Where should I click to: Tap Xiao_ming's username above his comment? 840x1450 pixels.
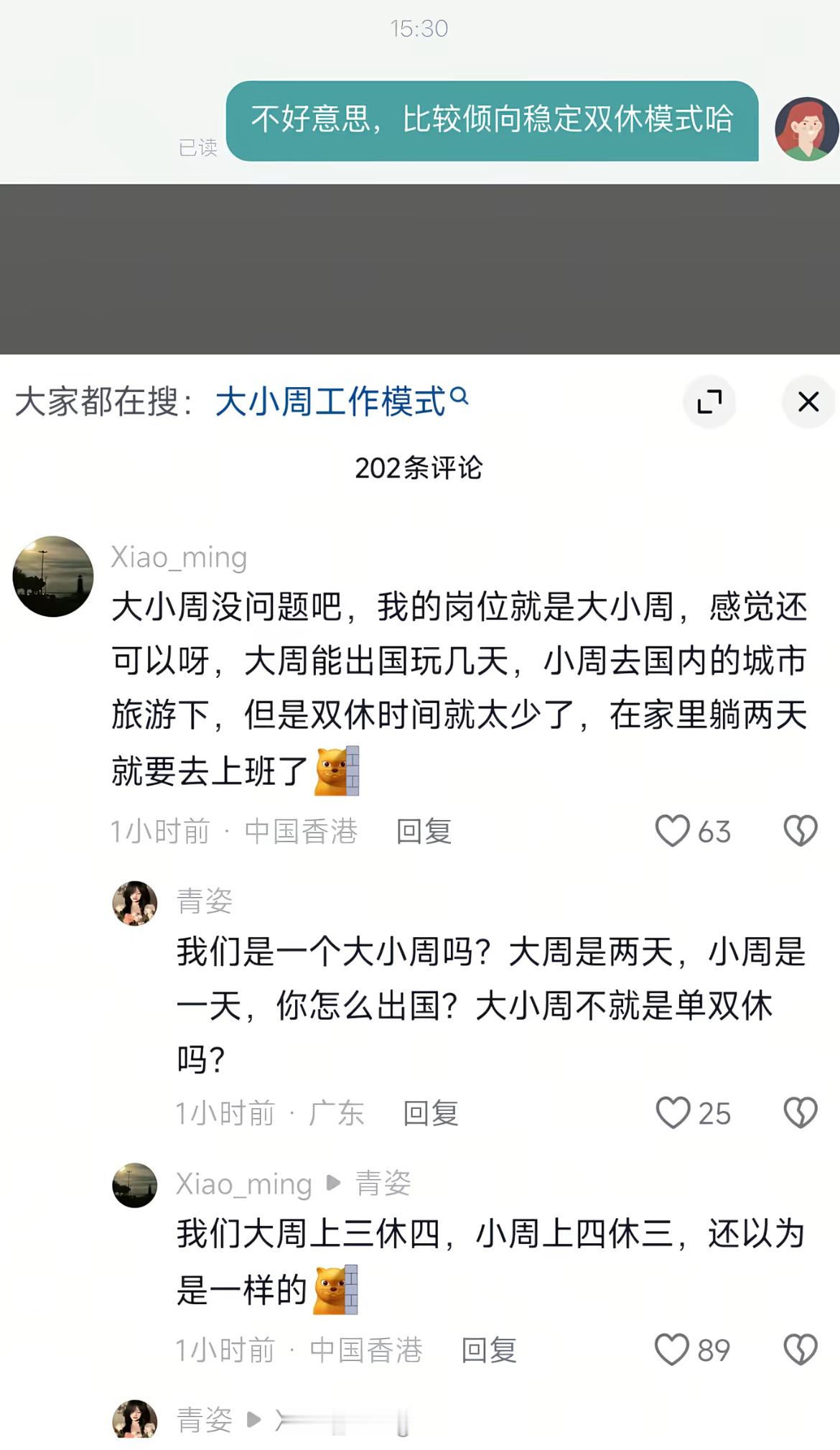point(178,558)
